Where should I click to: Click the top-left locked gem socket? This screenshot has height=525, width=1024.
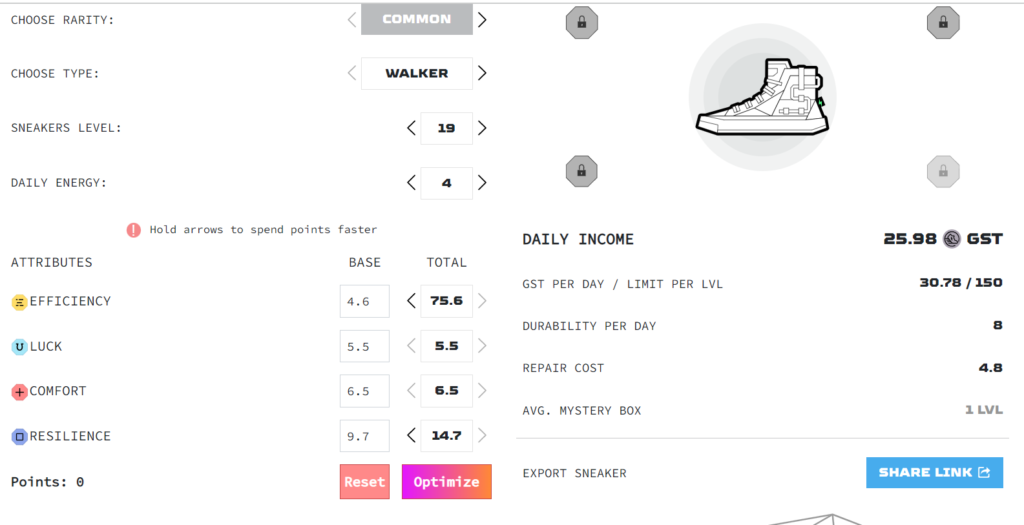click(581, 23)
